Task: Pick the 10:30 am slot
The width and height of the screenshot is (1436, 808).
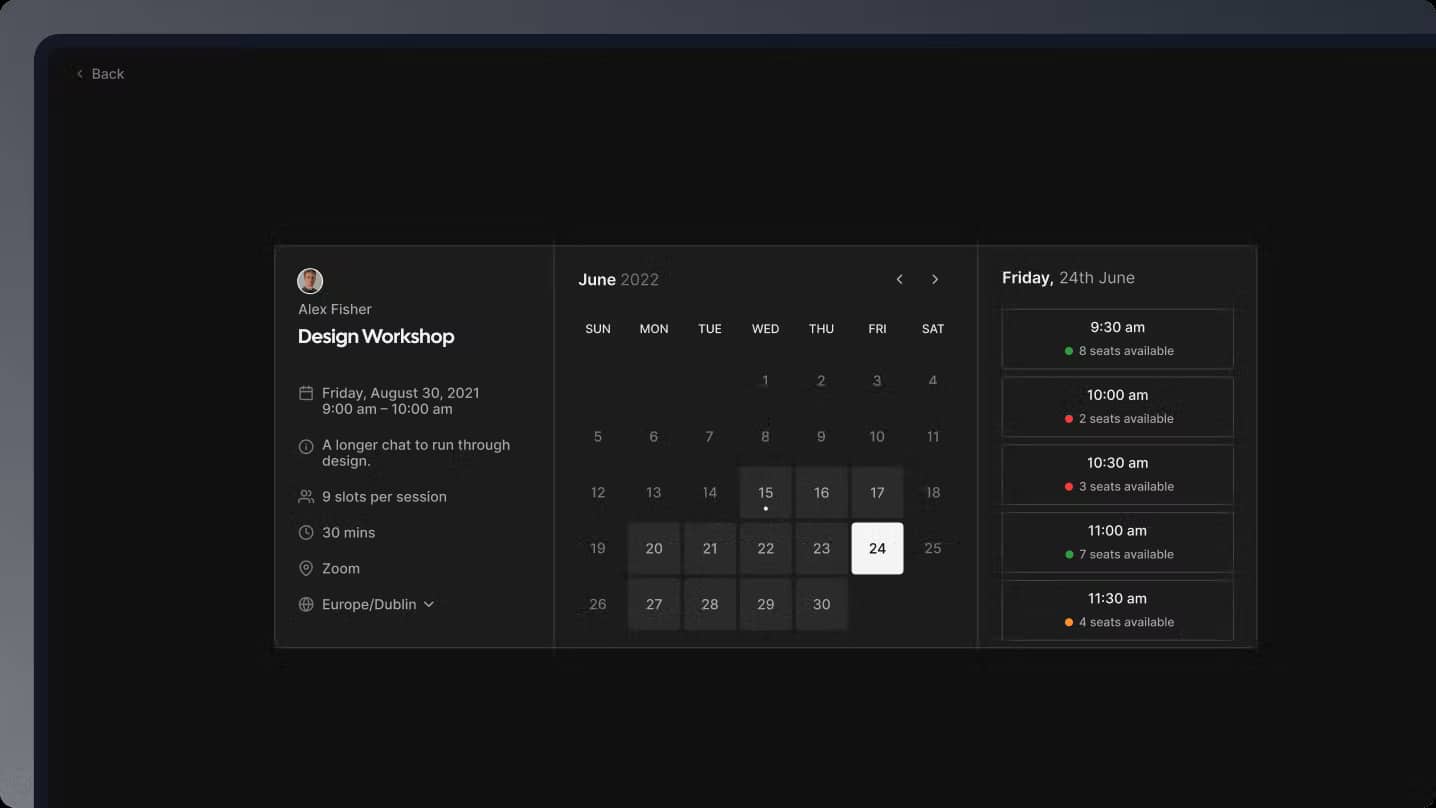Action: coord(1117,474)
